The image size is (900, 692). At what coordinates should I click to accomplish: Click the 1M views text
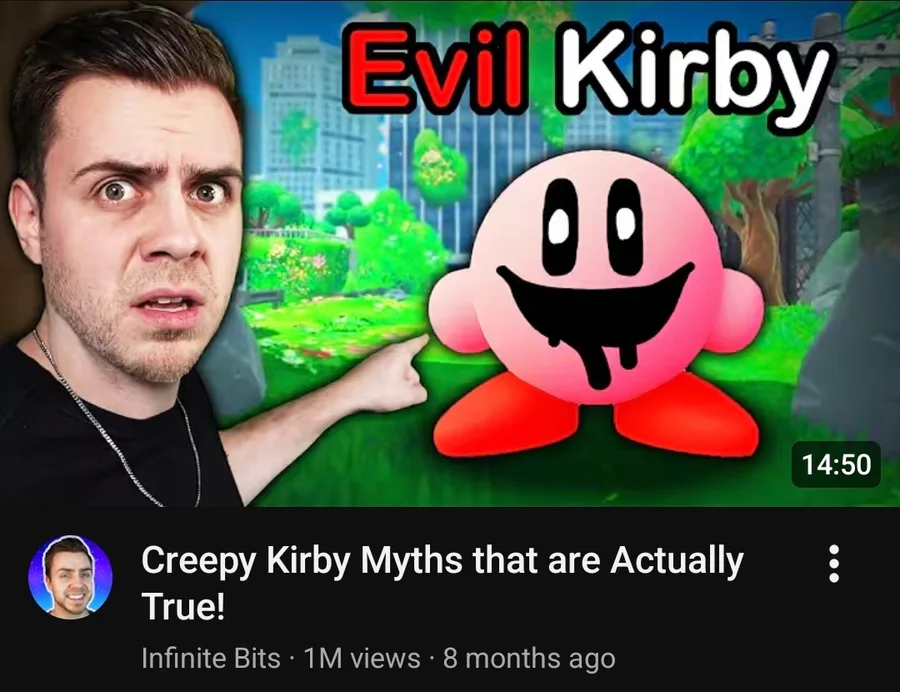click(362, 658)
